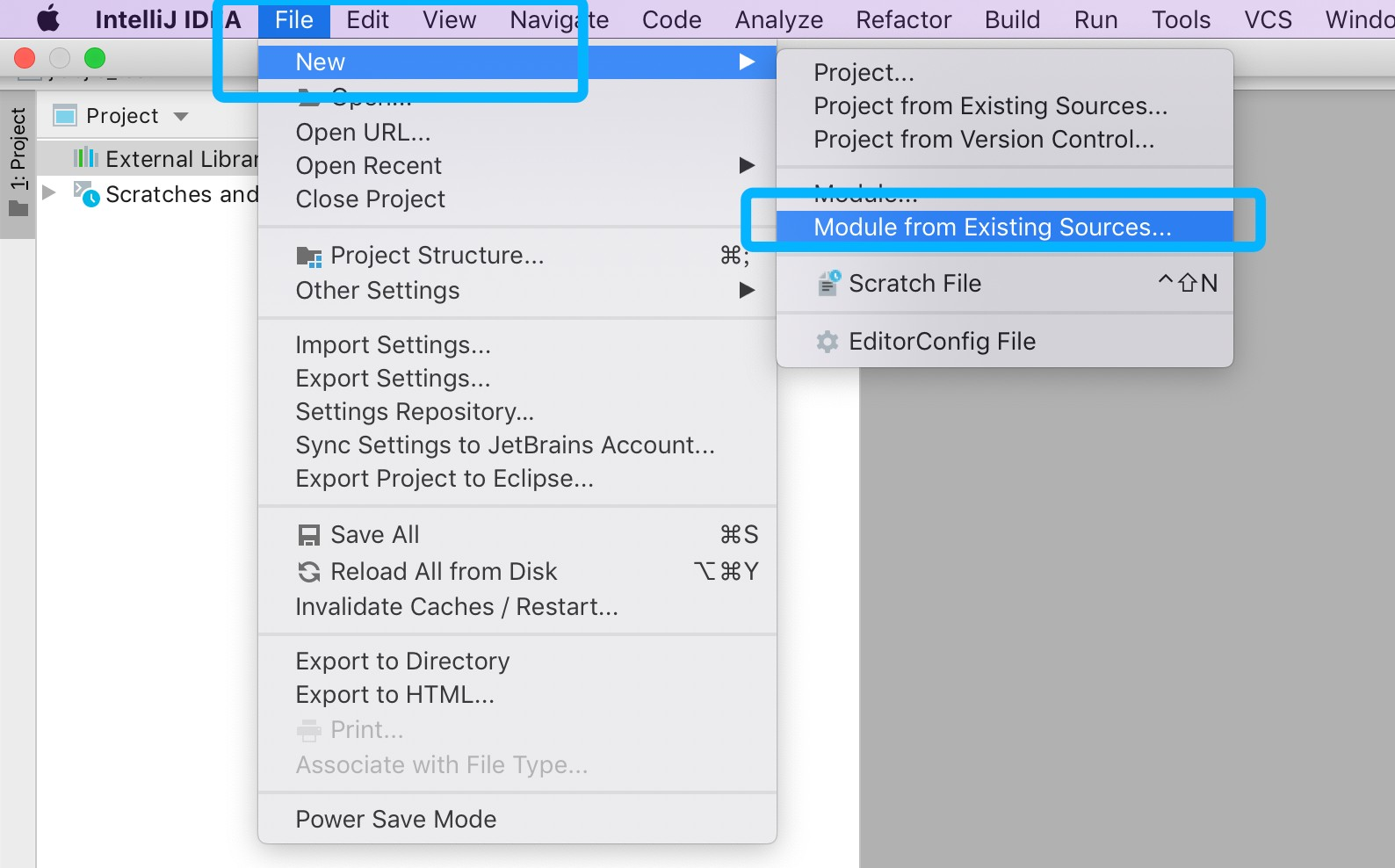Viewport: 1395px width, 868px height.
Task: Expand the Other Settings submenu
Action: pos(747,290)
